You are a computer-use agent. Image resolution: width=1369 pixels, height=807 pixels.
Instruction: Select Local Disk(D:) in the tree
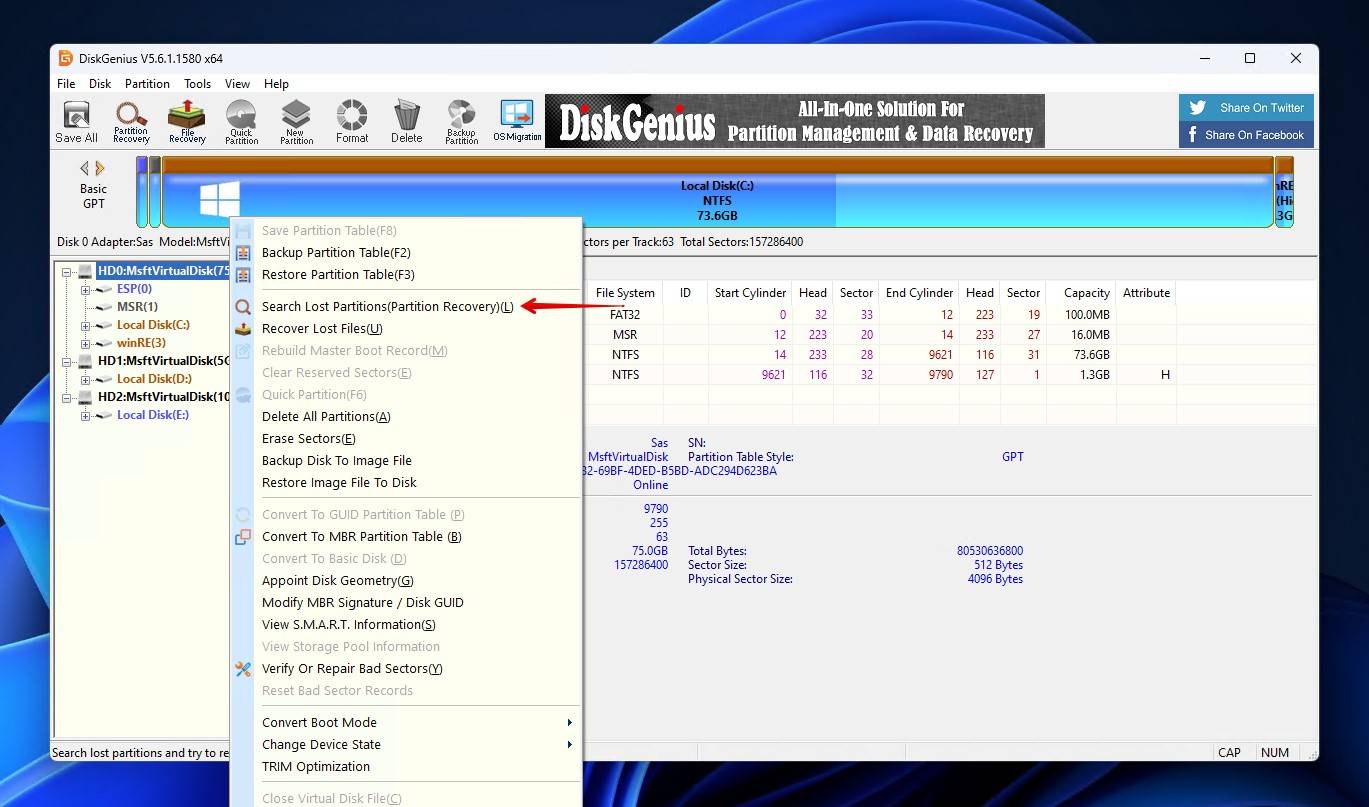(153, 379)
